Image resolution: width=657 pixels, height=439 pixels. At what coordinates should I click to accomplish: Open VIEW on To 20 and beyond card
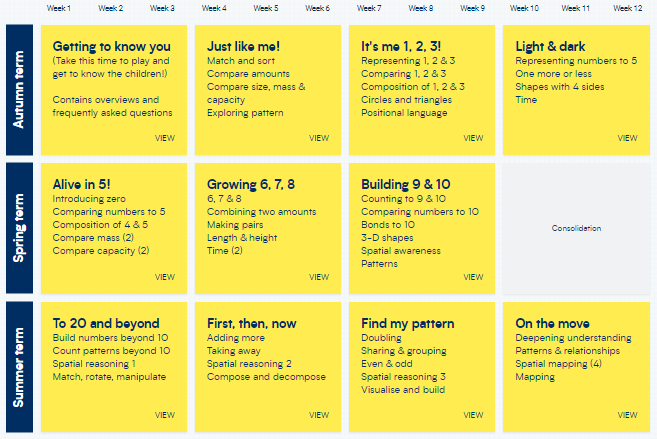[165, 415]
